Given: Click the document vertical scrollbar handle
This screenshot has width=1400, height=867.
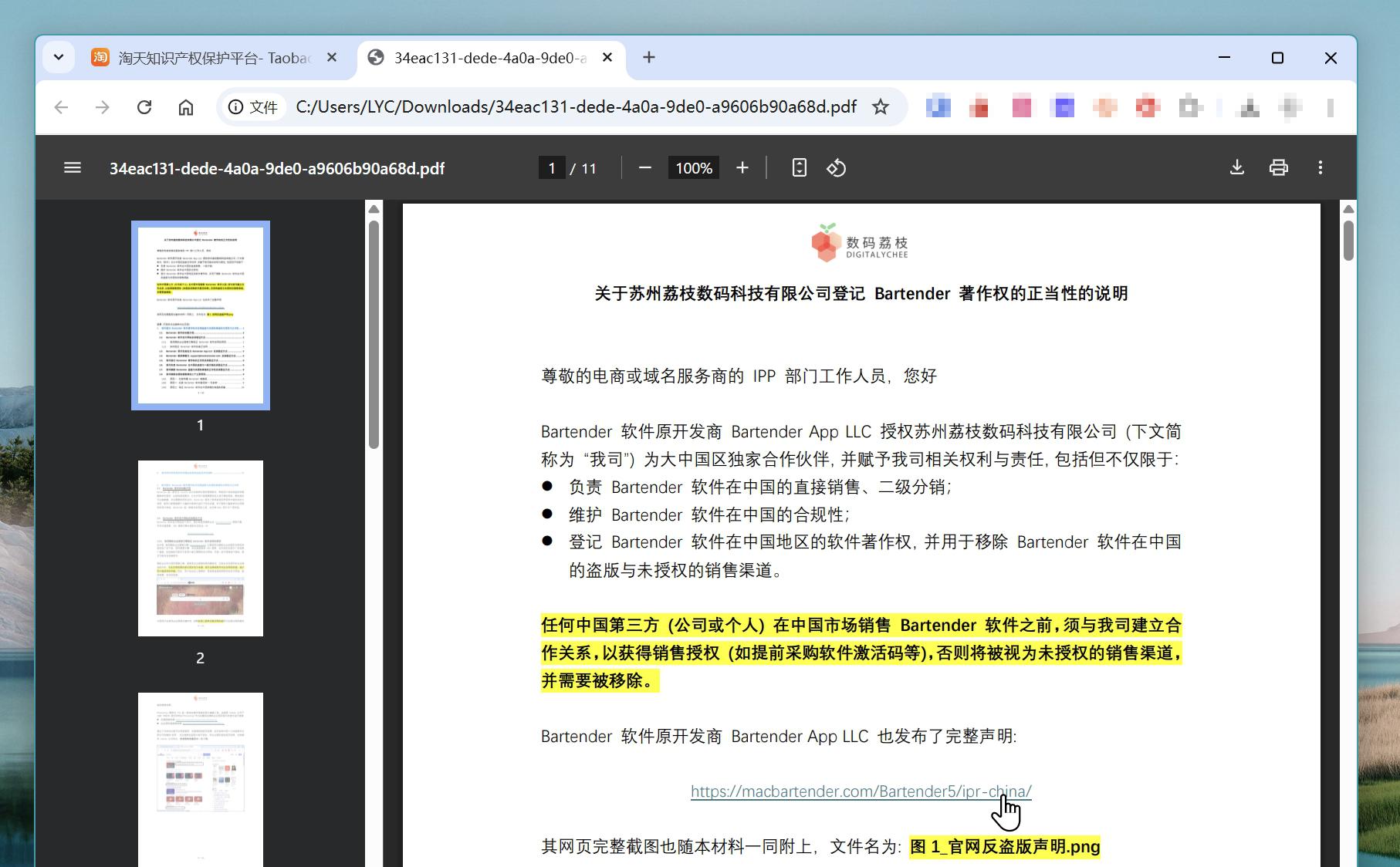Looking at the screenshot, I should click(x=1348, y=241).
